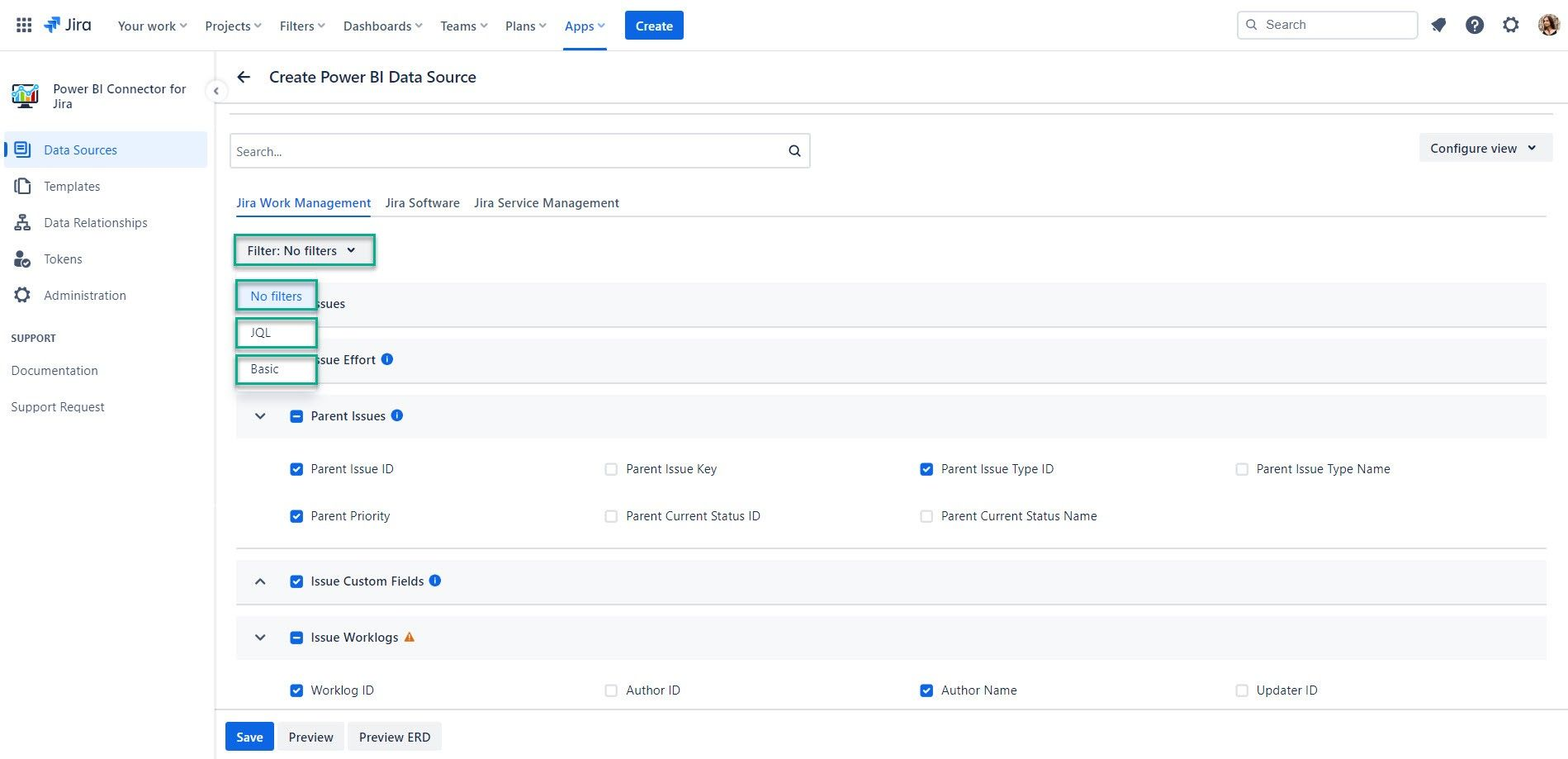Click the notifications bell icon

[x=1438, y=26]
